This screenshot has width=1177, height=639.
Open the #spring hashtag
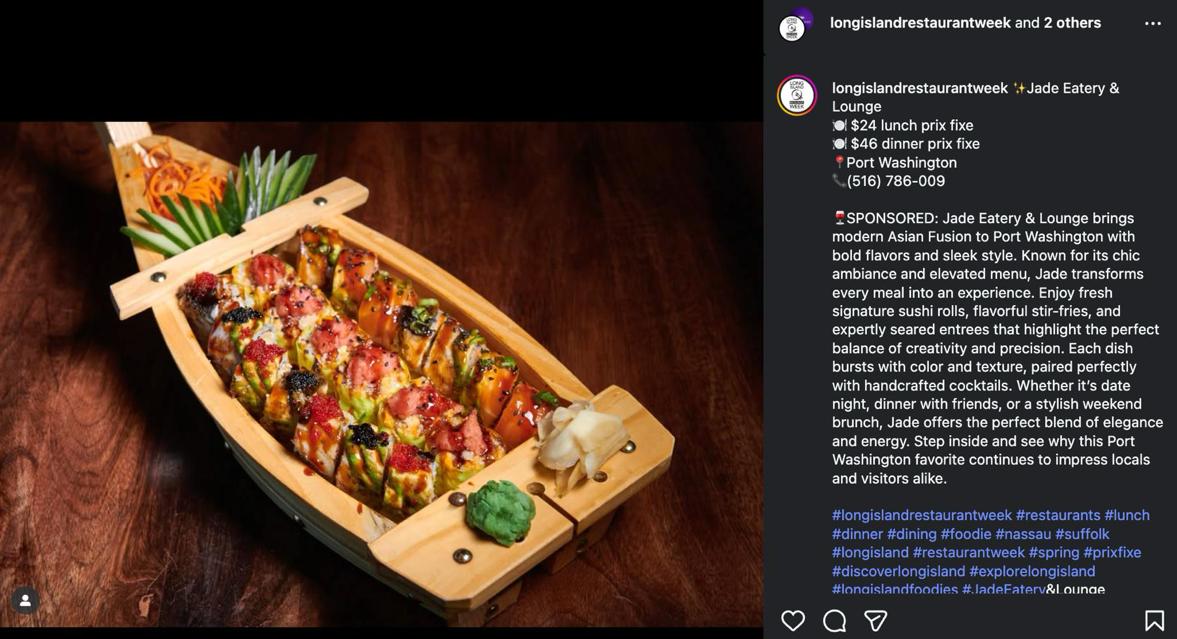pos(1054,552)
